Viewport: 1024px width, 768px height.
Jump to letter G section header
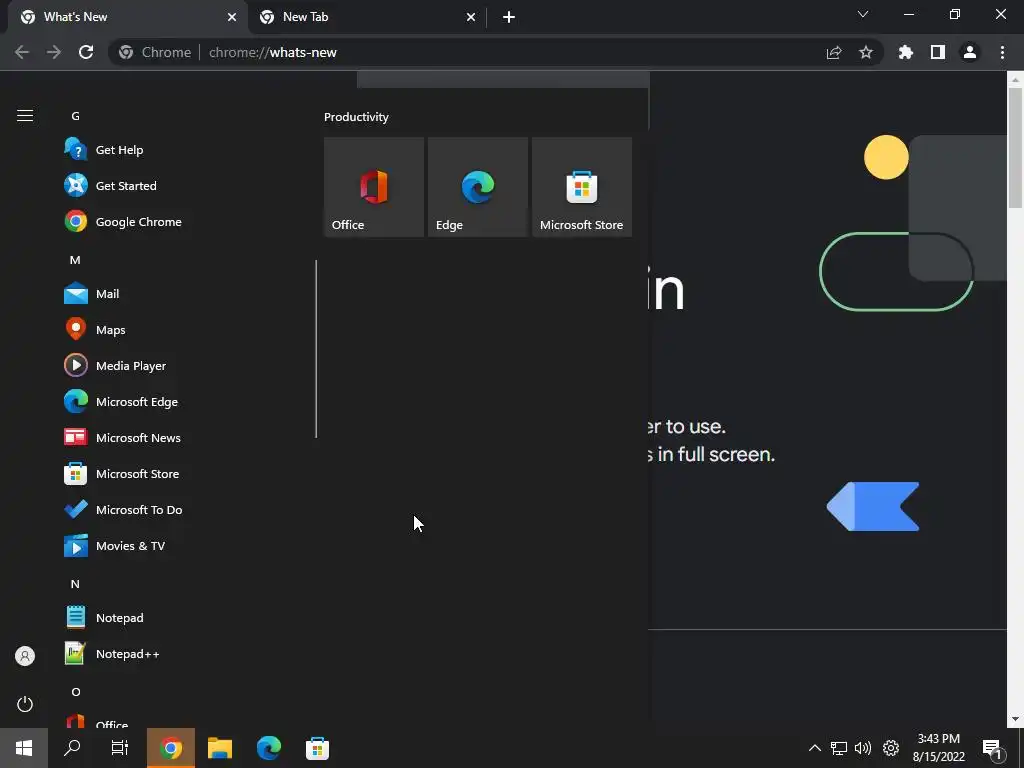click(x=76, y=116)
